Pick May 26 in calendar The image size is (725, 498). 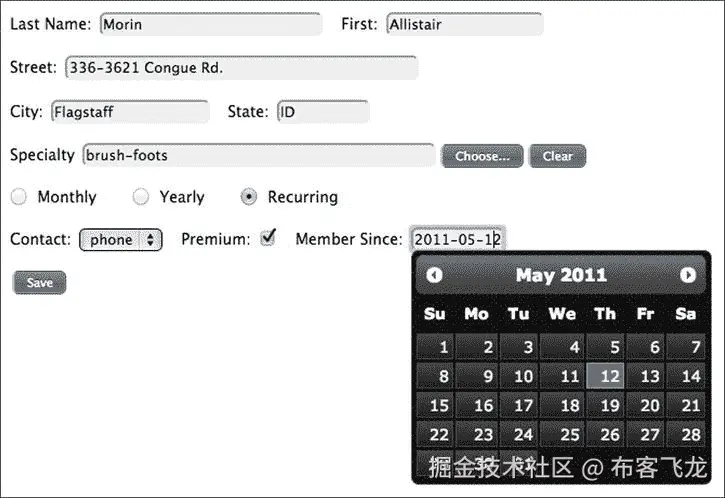click(x=605, y=434)
